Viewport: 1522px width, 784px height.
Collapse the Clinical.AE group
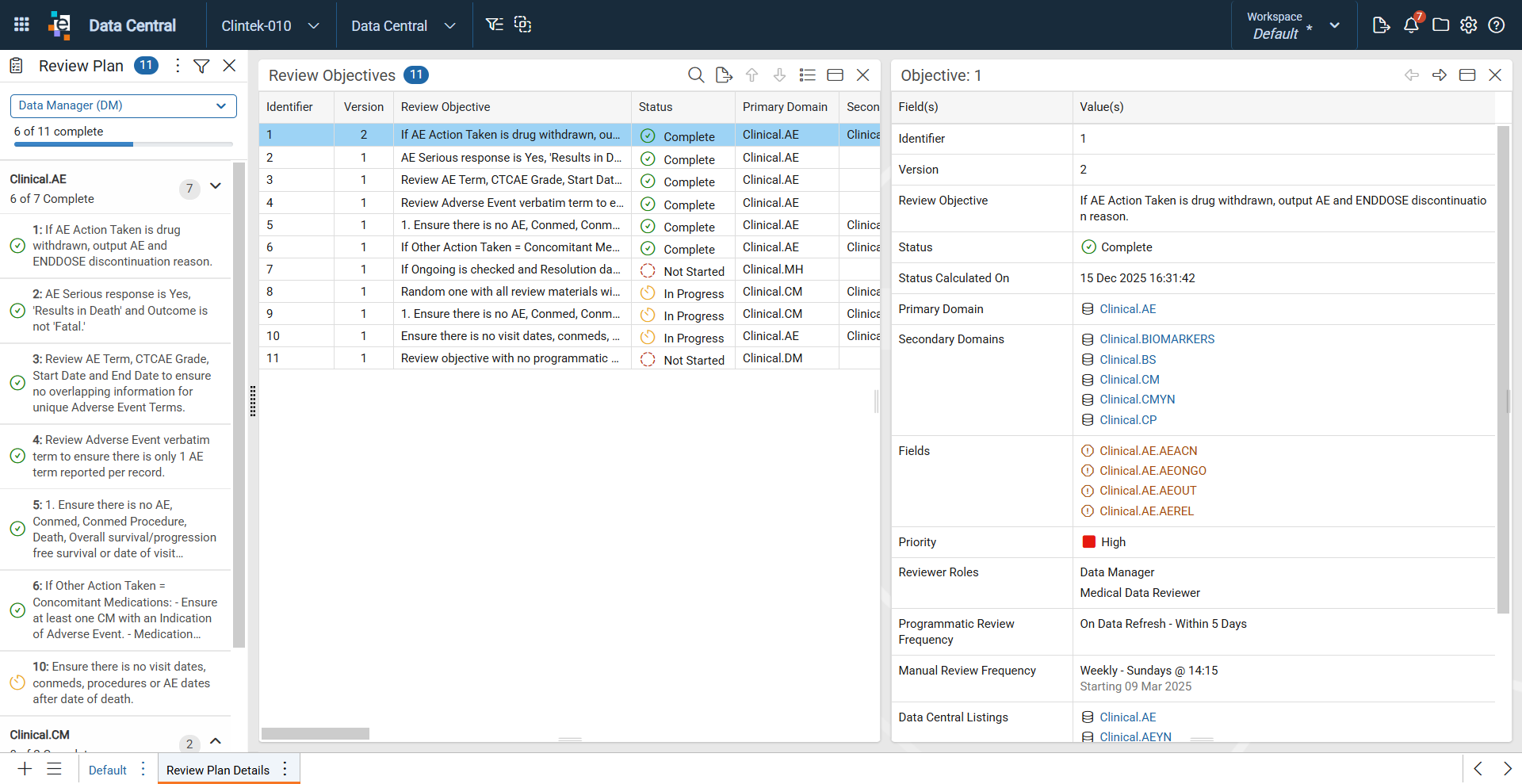215,186
